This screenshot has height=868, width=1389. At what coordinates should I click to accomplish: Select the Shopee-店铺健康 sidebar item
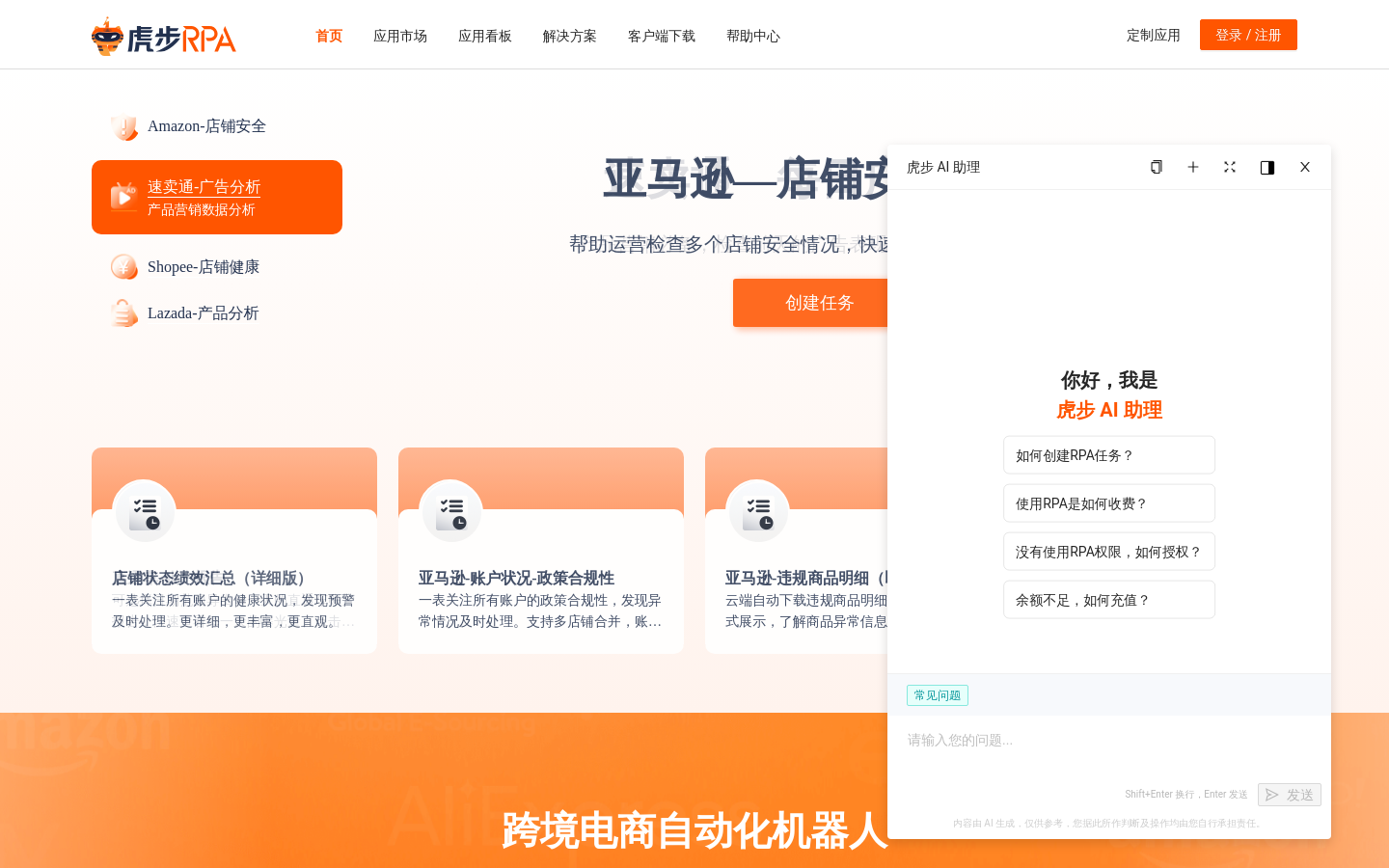pyautogui.click(x=217, y=267)
